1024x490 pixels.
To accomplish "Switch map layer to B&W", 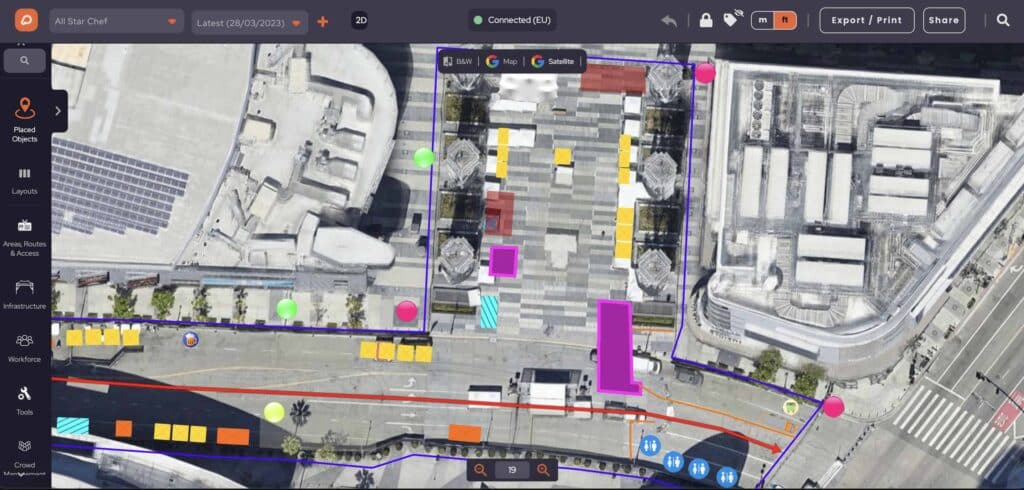I will 457,62.
